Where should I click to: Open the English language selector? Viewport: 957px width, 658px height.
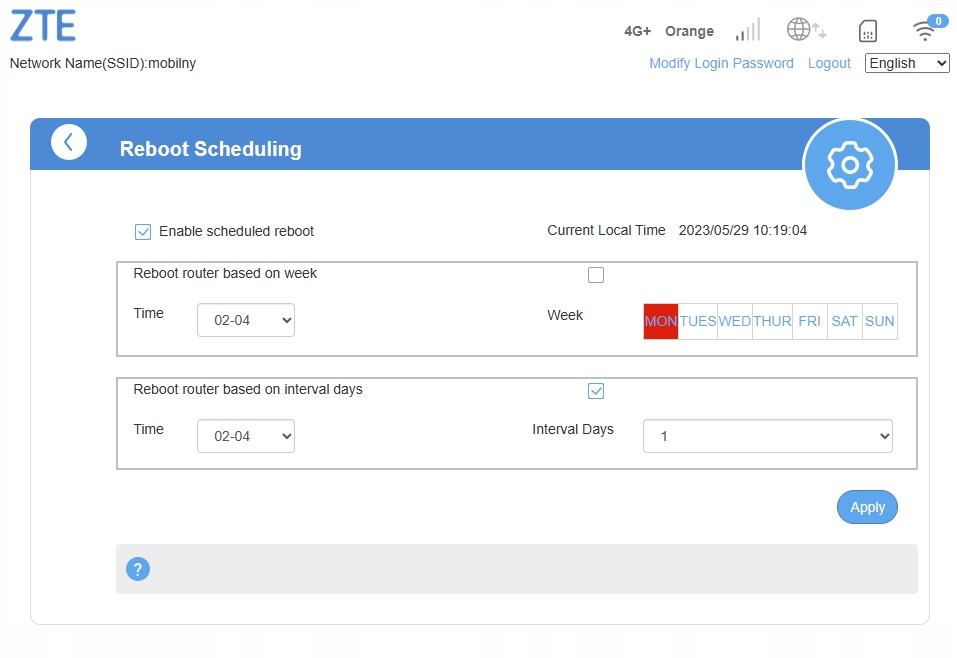[x=907, y=63]
